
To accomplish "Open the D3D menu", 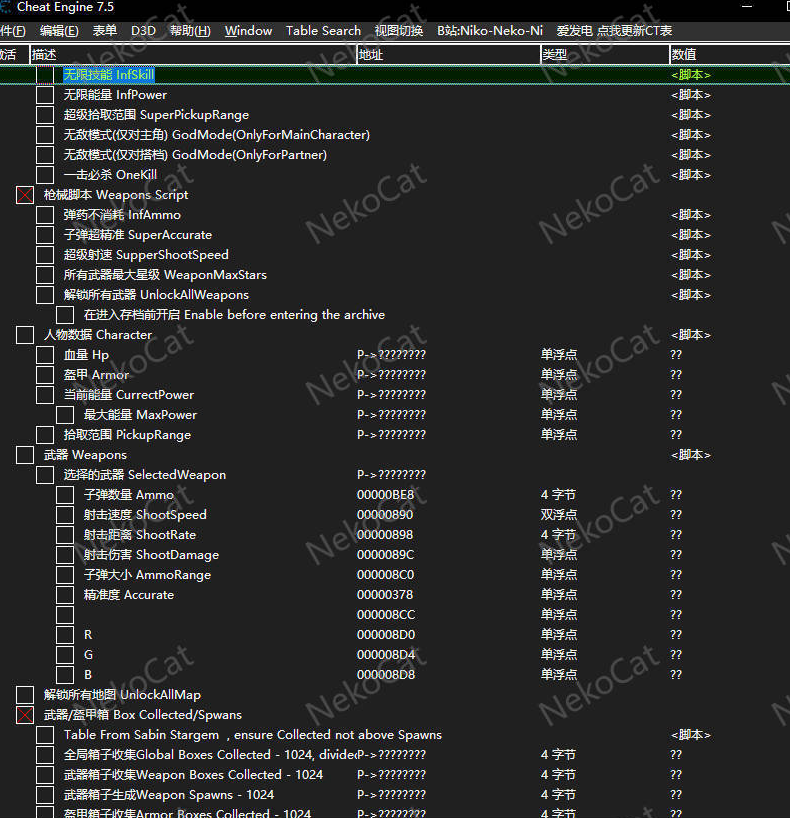I will [143, 31].
